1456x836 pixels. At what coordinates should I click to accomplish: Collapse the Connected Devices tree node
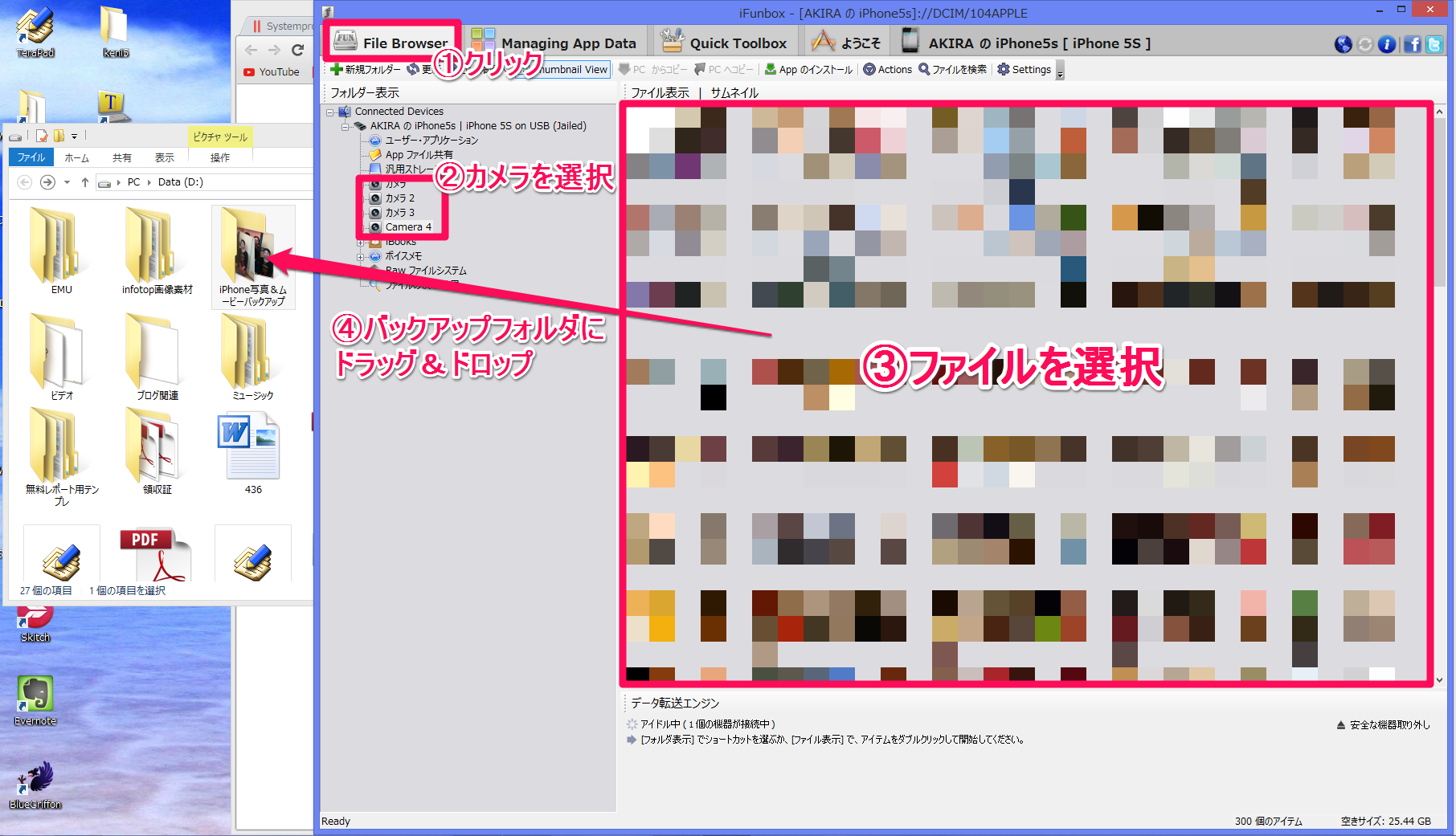coord(329,112)
